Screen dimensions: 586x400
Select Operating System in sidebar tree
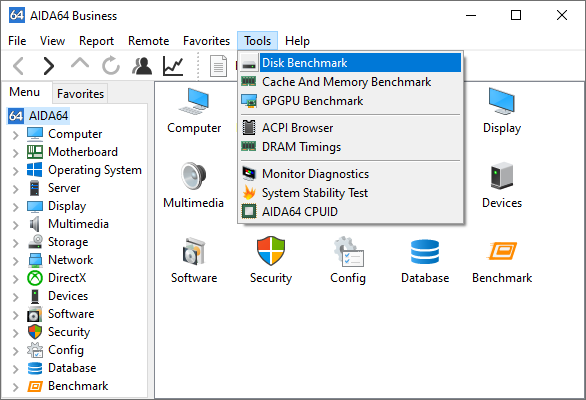coord(84,170)
